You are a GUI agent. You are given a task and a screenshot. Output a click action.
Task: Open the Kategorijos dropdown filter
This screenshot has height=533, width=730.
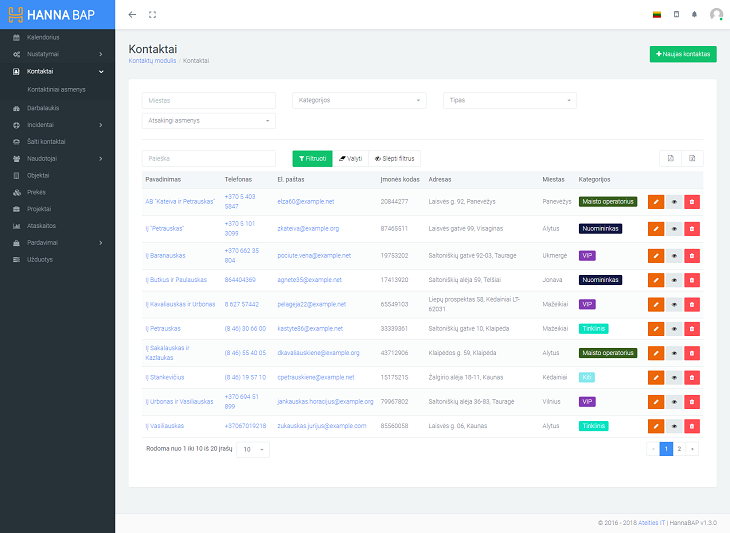click(x=359, y=100)
